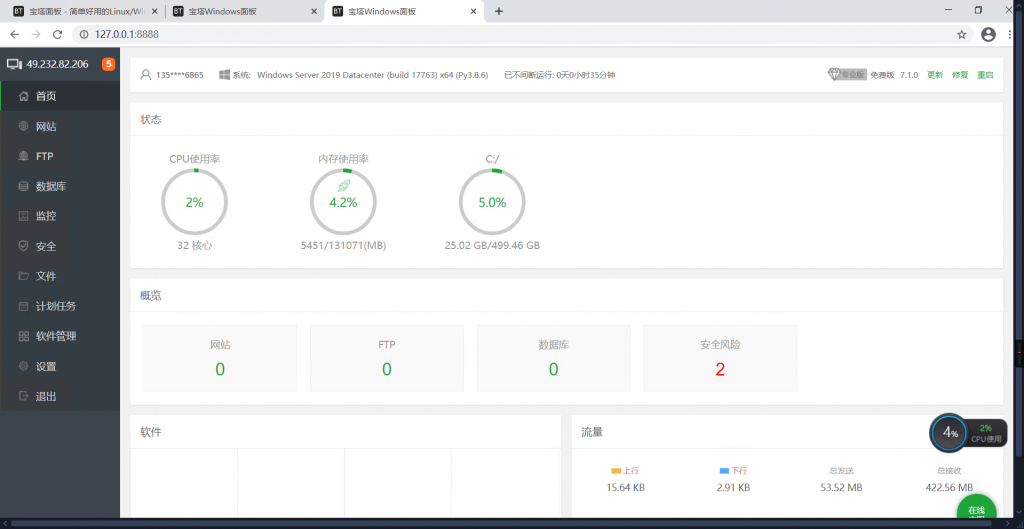
Task: Click the rocket memory release icon
Action: [343, 185]
